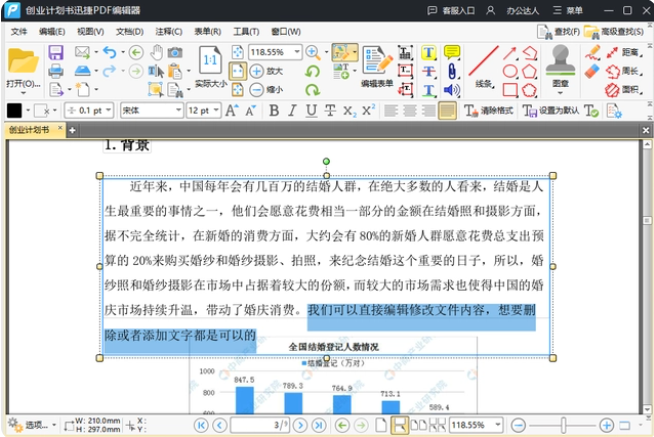Open the Comments (C) menu
The width and height of the screenshot is (654, 437).
[169, 32]
